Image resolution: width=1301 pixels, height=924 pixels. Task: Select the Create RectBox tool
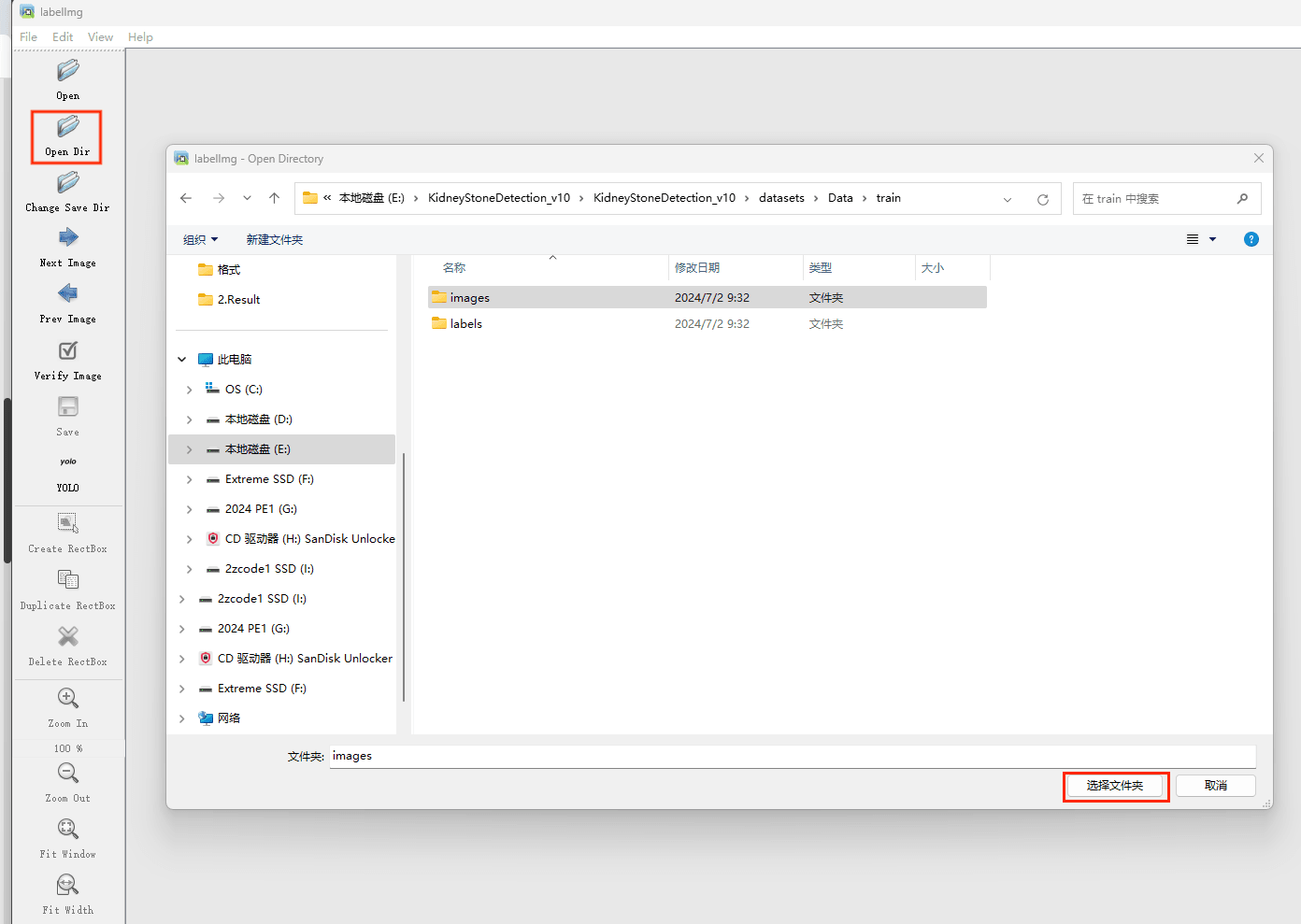[67, 524]
